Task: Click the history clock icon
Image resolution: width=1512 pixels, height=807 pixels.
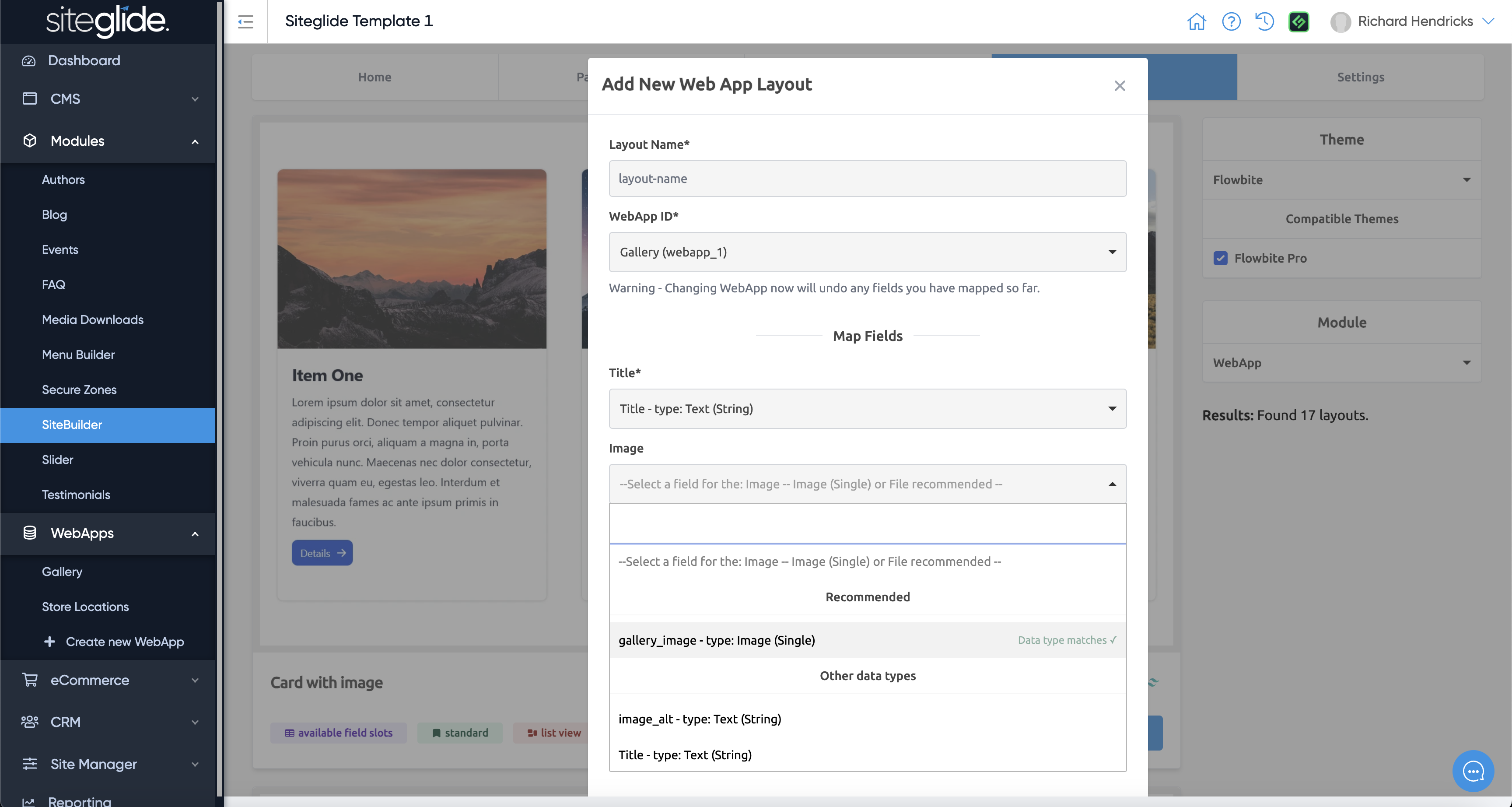Action: click(x=1264, y=22)
